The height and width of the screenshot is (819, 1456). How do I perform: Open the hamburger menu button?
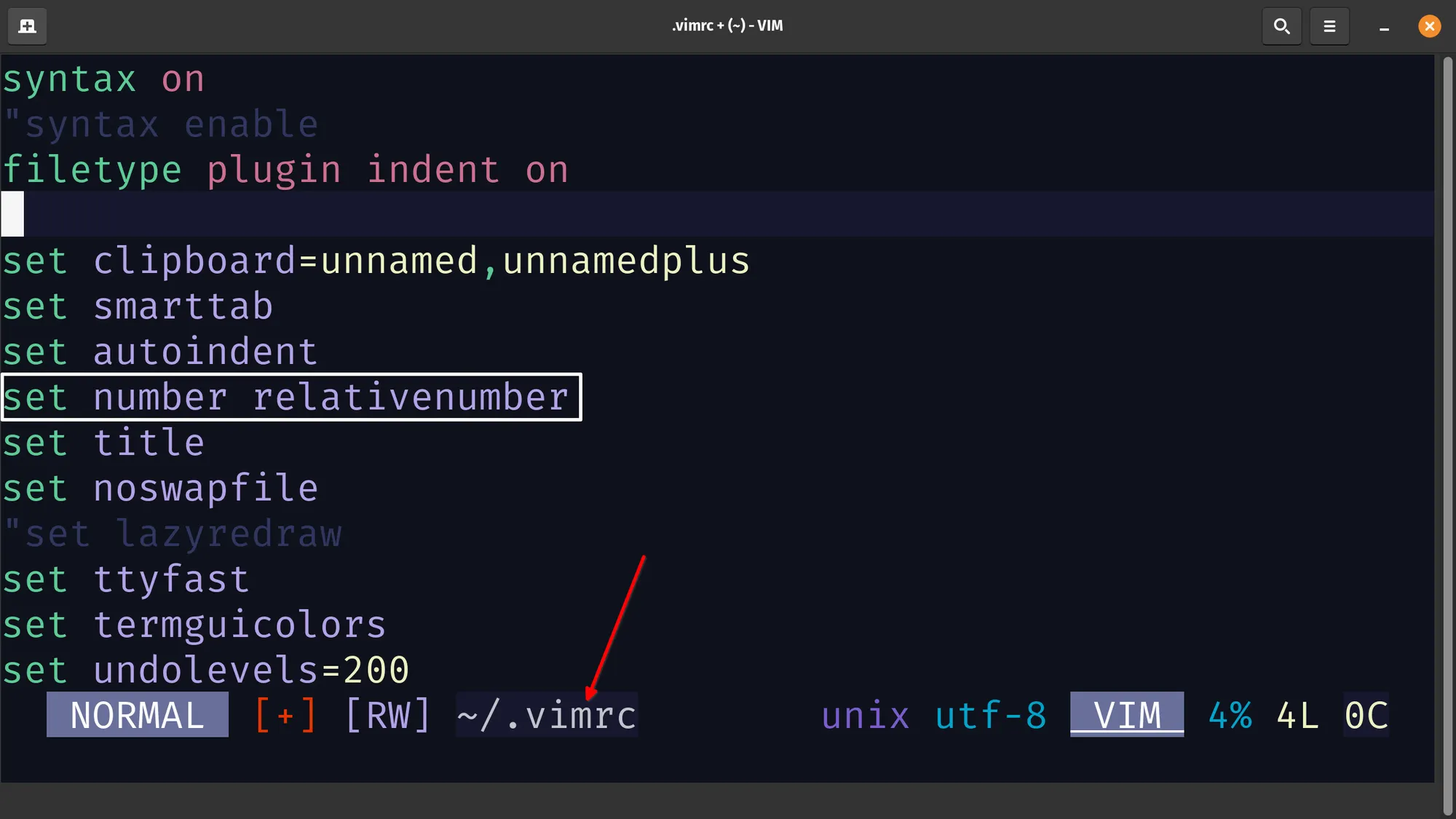[1329, 26]
